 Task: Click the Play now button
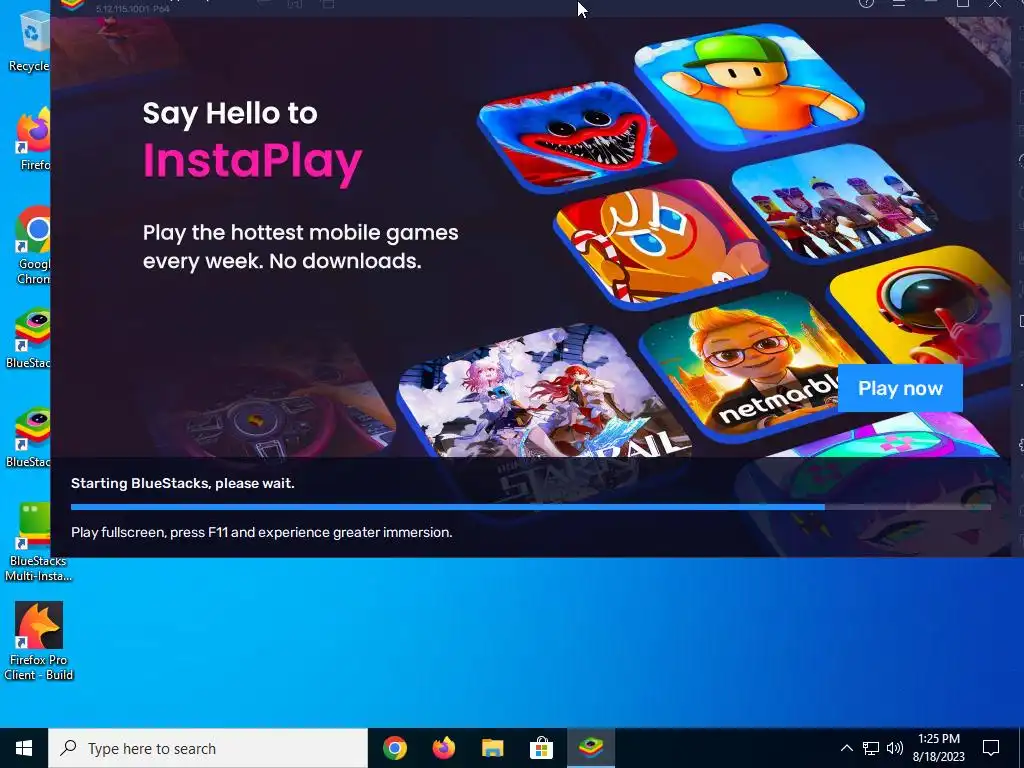[900, 388]
